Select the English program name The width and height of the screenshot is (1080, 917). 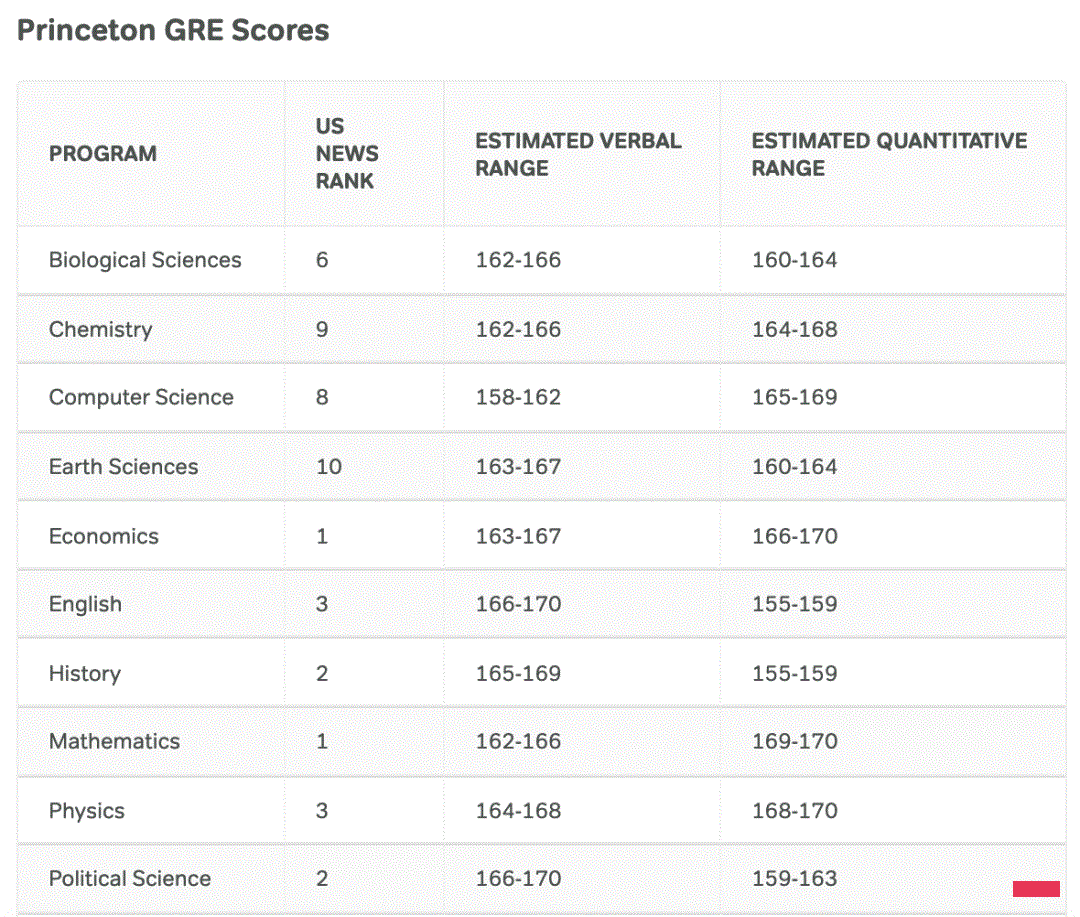pos(85,604)
